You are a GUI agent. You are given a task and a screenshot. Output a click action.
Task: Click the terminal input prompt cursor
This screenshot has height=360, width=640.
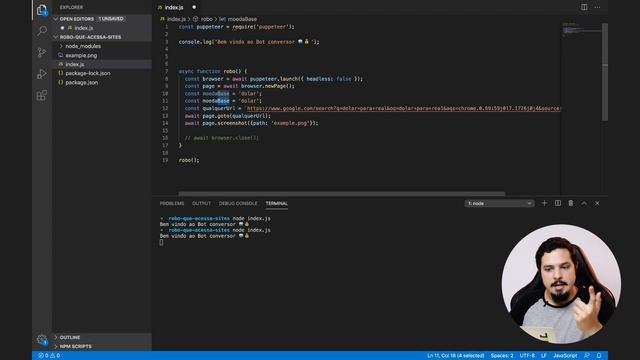(x=161, y=242)
